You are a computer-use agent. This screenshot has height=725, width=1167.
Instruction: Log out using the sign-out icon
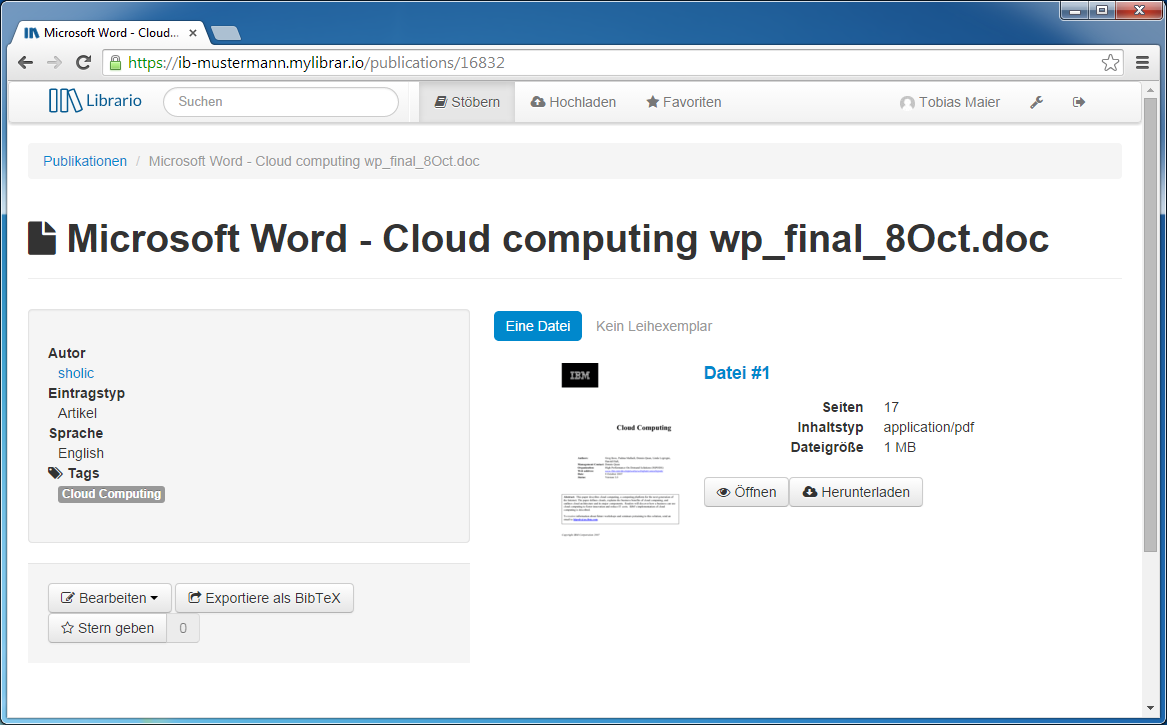pyautogui.click(x=1078, y=102)
